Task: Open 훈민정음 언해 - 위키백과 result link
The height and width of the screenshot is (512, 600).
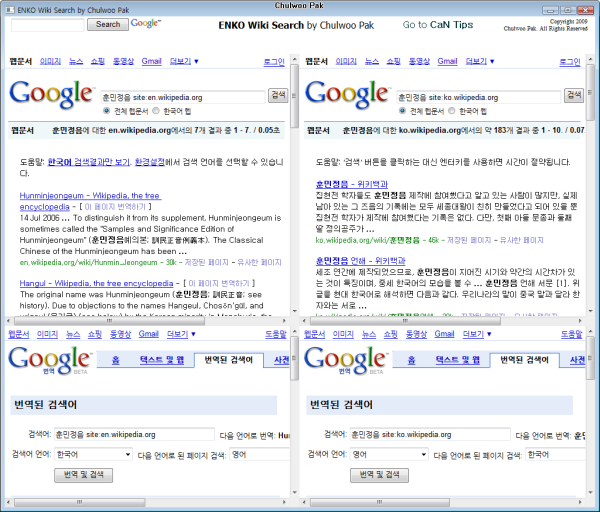Action: 360,261
